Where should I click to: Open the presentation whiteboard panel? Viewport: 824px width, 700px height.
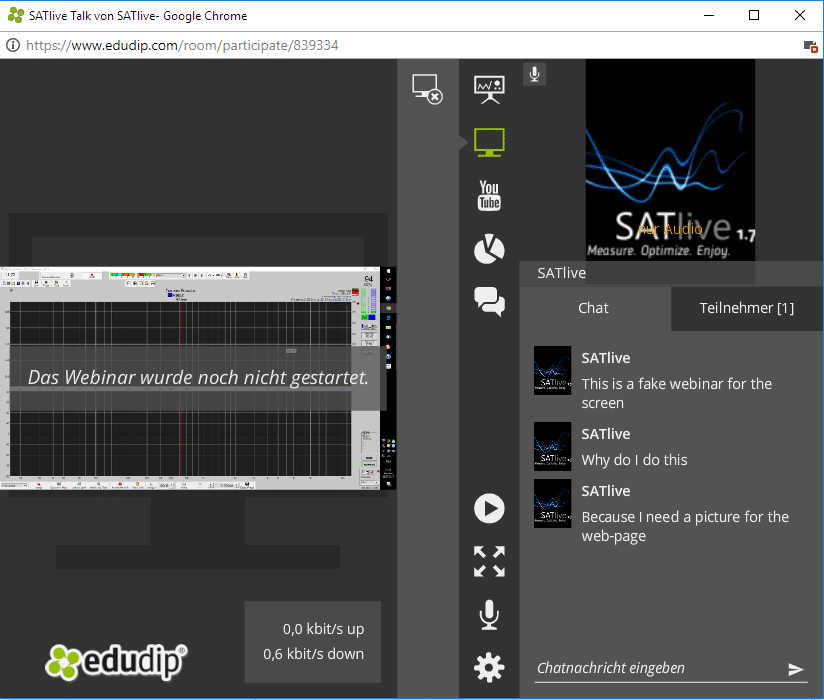pyautogui.click(x=489, y=88)
